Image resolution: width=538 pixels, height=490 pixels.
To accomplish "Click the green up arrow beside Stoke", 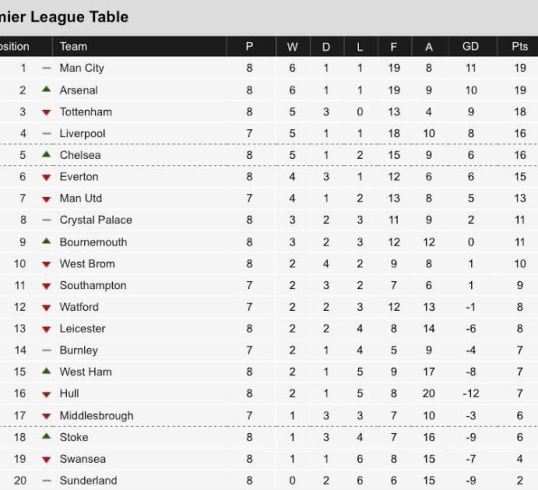I will click(x=46, y=436).
